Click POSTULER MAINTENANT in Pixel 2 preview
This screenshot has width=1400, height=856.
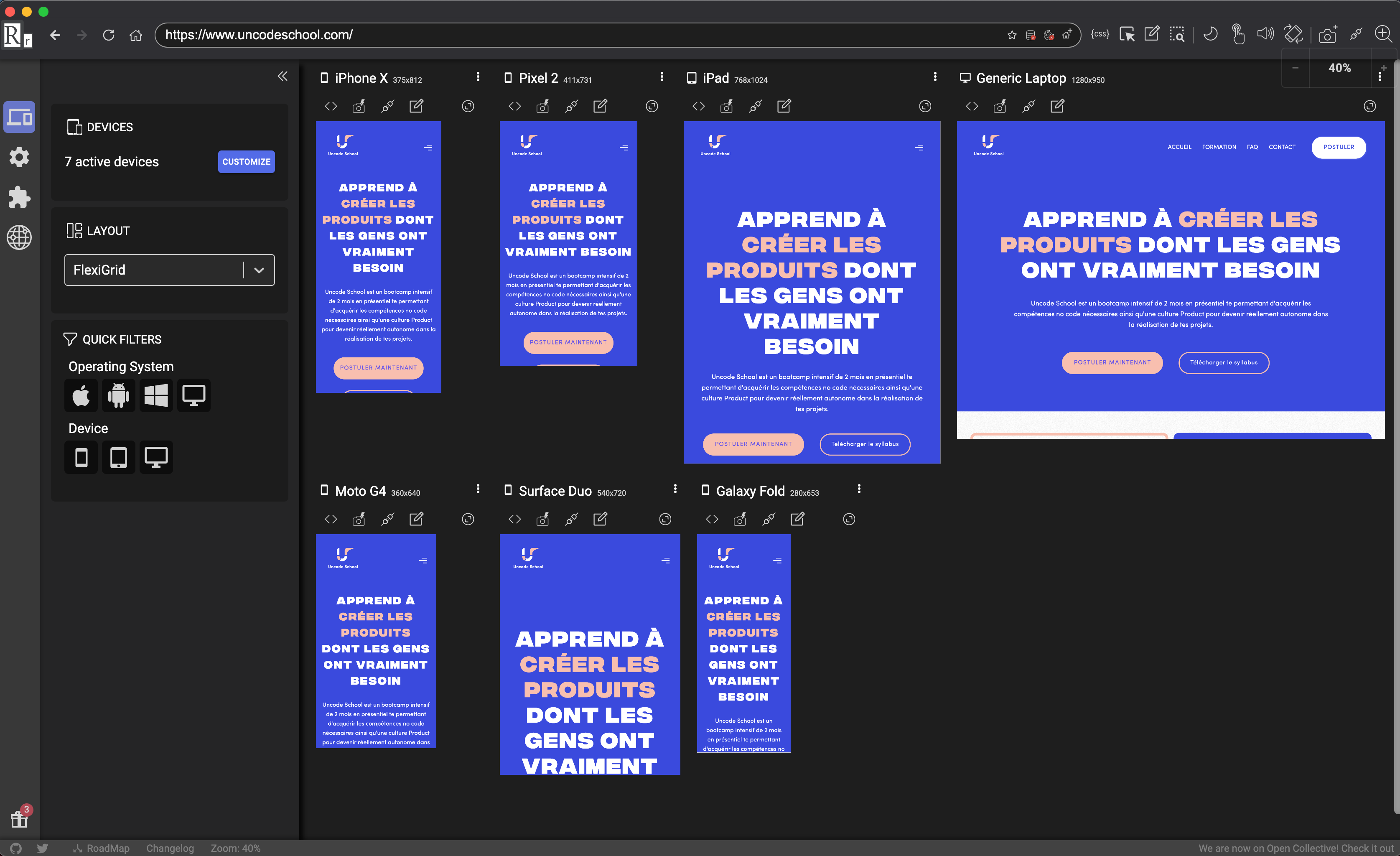[x=568, y=343]
